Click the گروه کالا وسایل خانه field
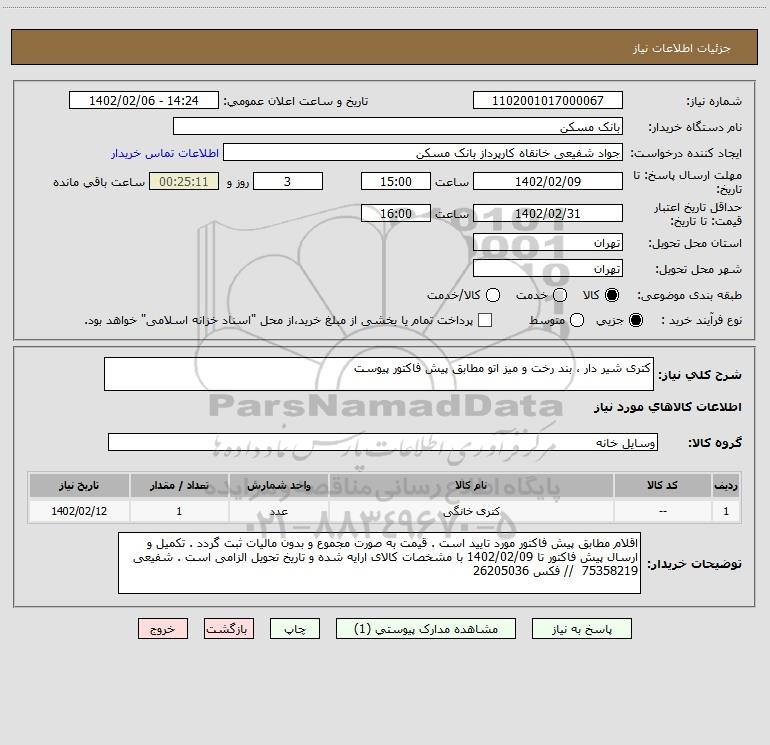The height and width of the screenshot is (745, 770). (x=383, y=442)
